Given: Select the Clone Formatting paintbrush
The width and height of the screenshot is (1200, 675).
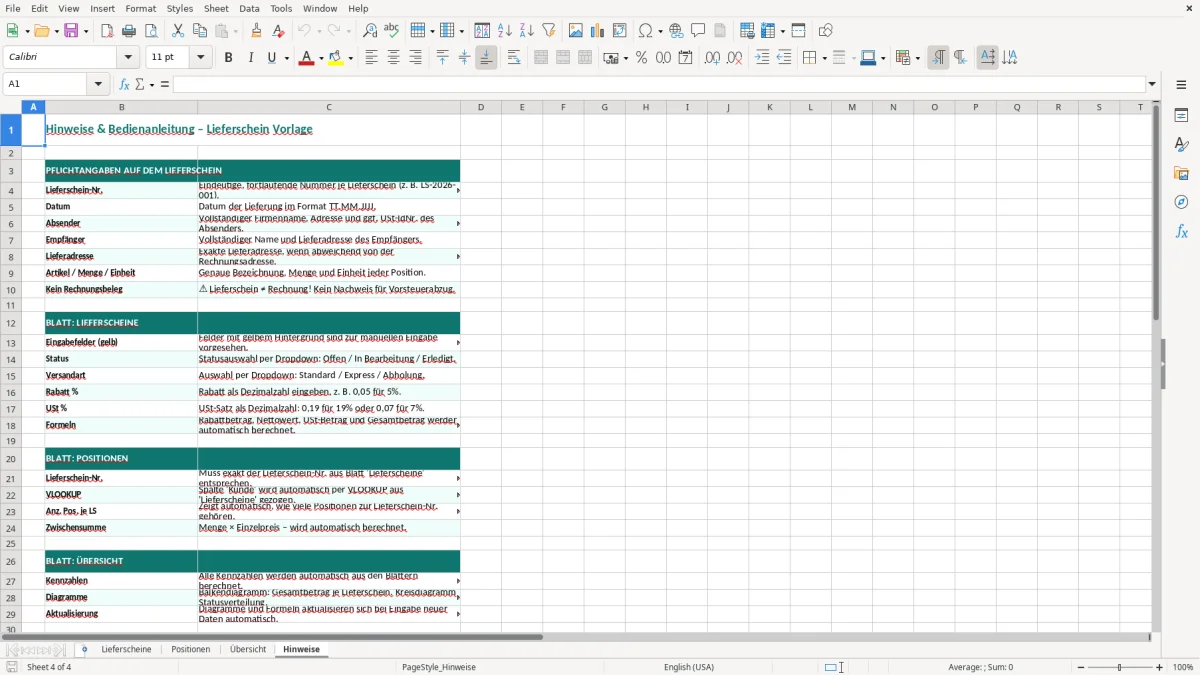Looking at the screenshot, I should [x=256, y=31].
